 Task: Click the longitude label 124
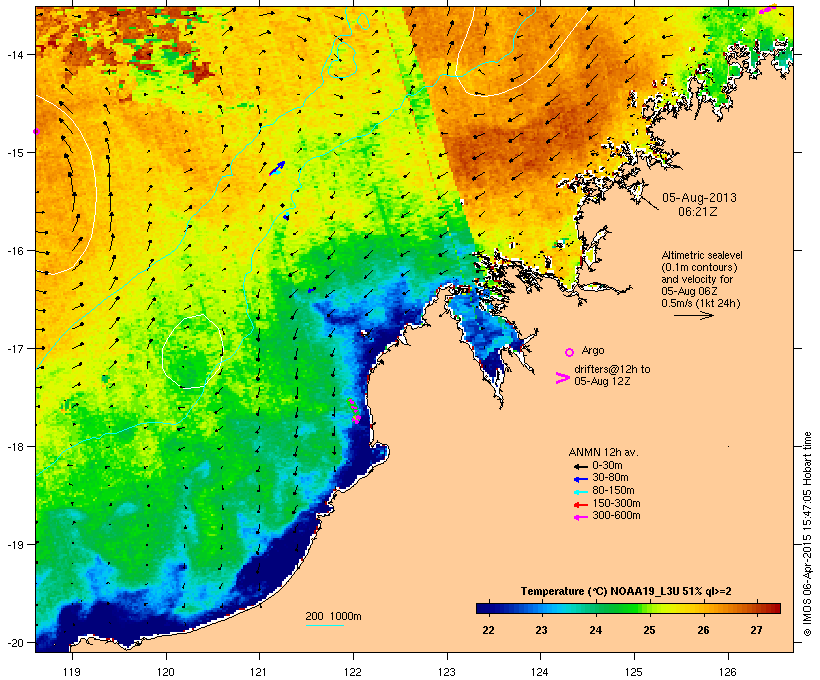[x=540, y=672]
